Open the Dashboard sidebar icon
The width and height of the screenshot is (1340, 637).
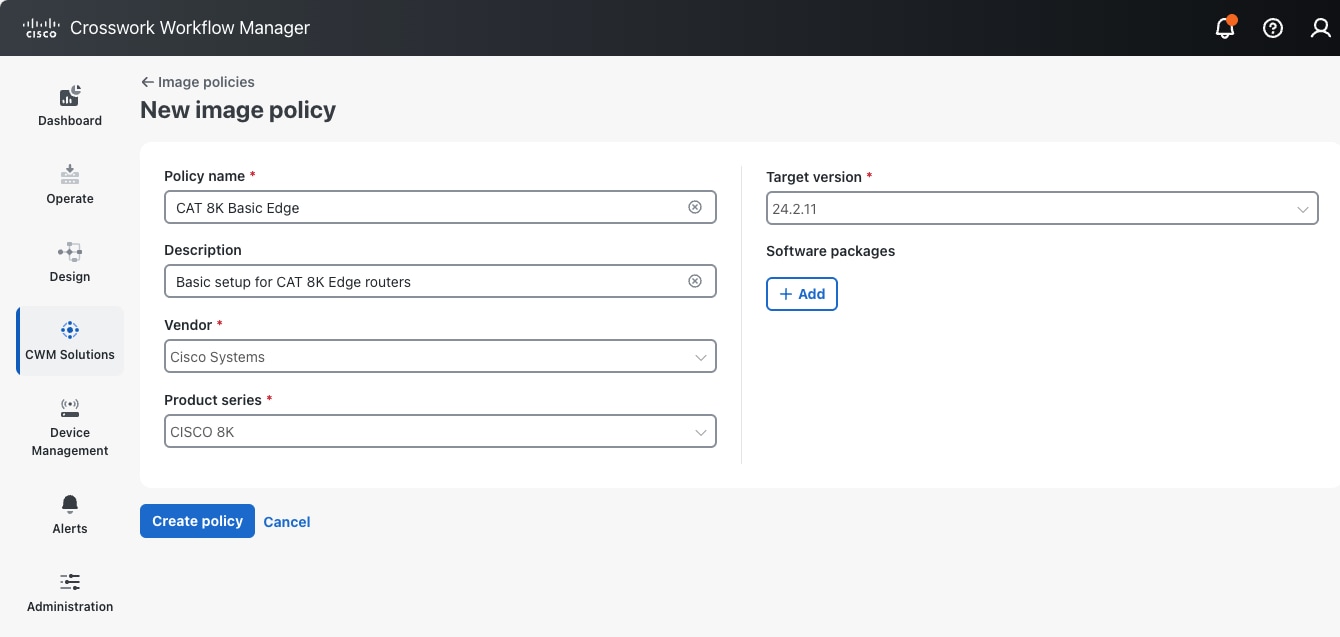pyautogui.click(x=70, y=97)
